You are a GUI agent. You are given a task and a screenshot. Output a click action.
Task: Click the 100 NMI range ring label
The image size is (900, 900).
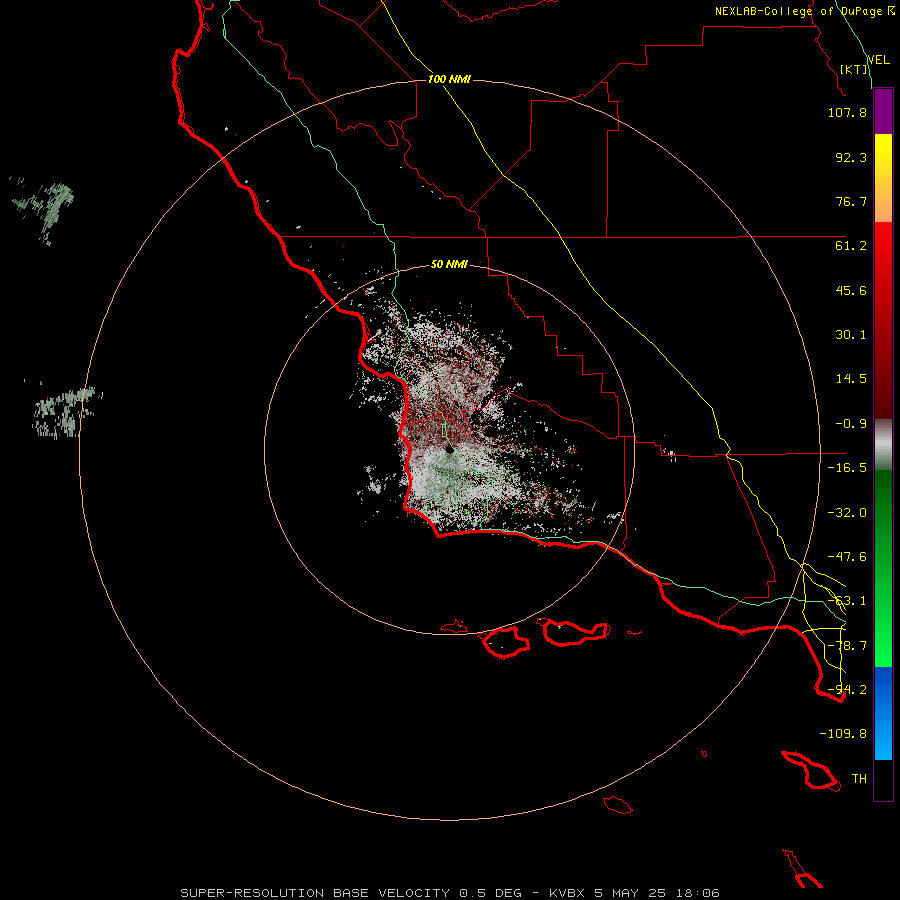coord(449,79)
